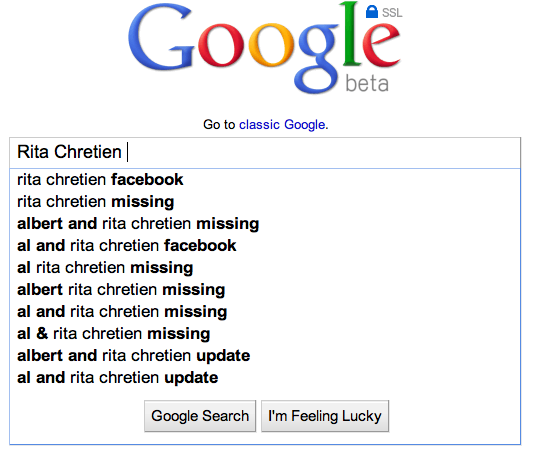Focus the Rita Chretien search field
This screenshot has height=457, width=533.
click(265, 152)
